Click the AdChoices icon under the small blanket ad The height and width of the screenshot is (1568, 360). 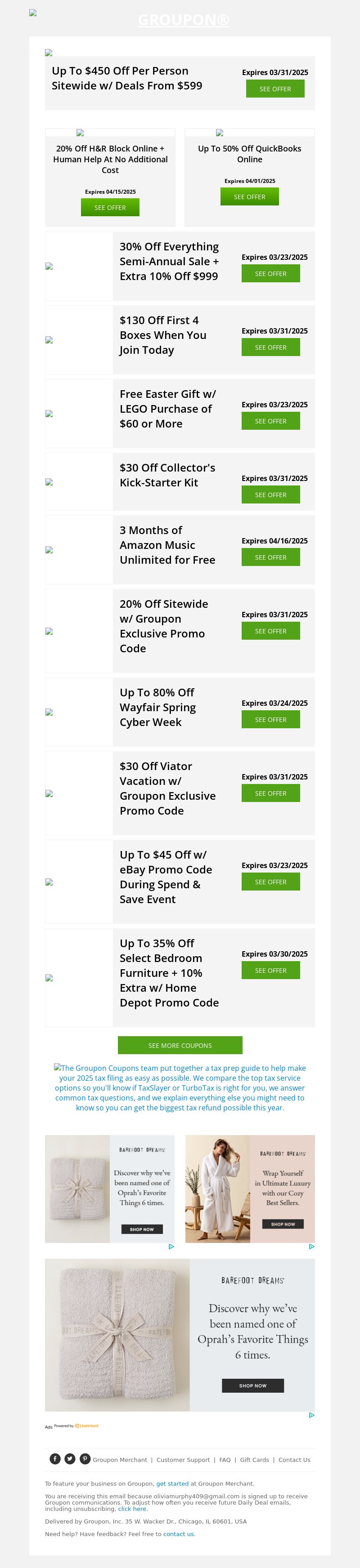coord(171,1247)
